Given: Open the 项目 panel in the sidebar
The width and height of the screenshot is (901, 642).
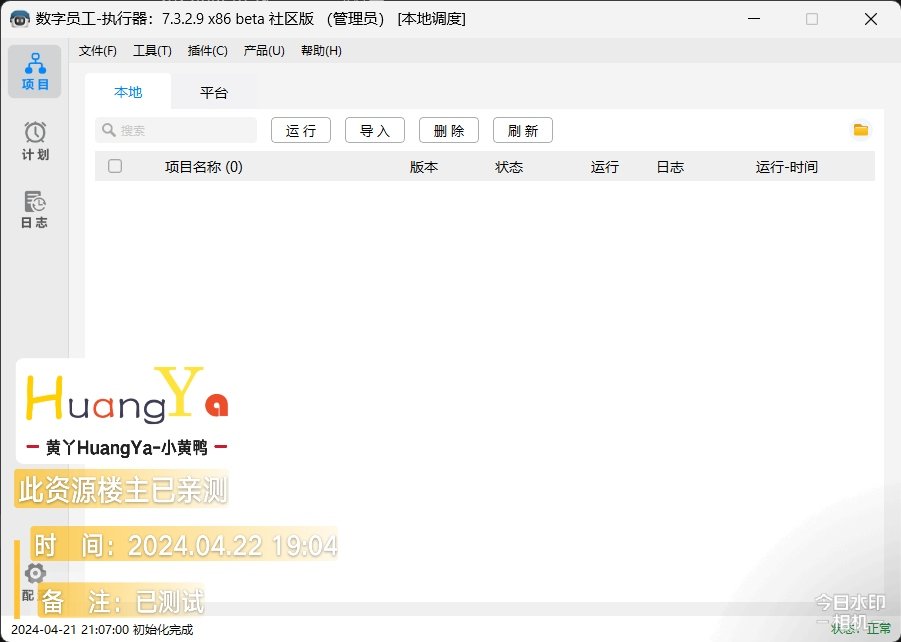Looking at the screenshot, I should click(35, 71).
